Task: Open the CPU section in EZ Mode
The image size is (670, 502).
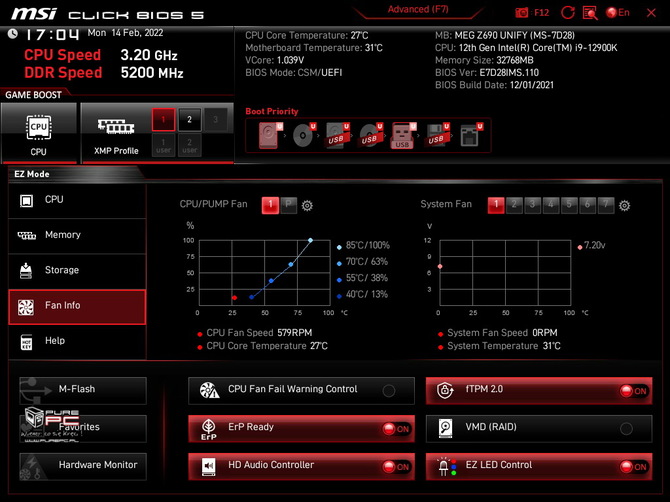Action: (77, 200)
